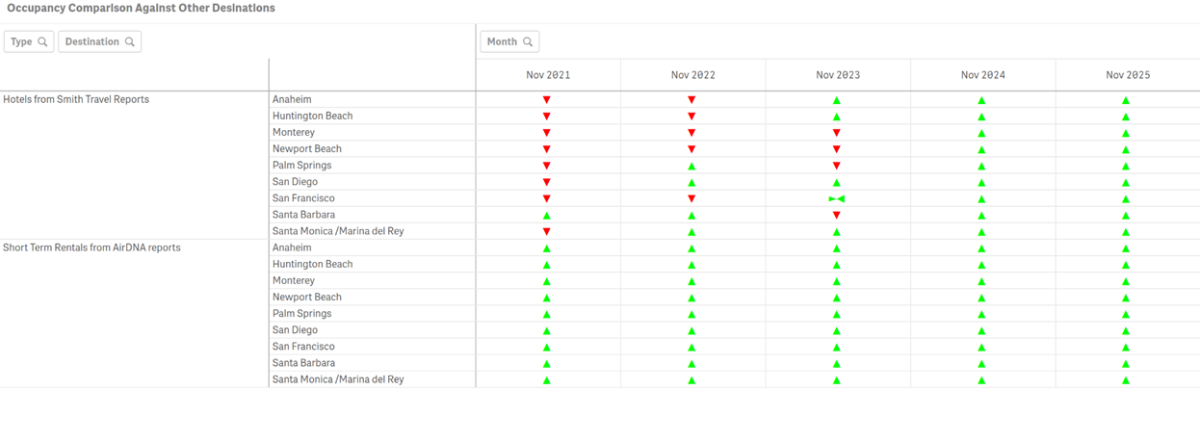Image resolution: width=1200 pixels, height=442 pixels.
Task: Click the search icon in Type field
Action: pos(42,42)
